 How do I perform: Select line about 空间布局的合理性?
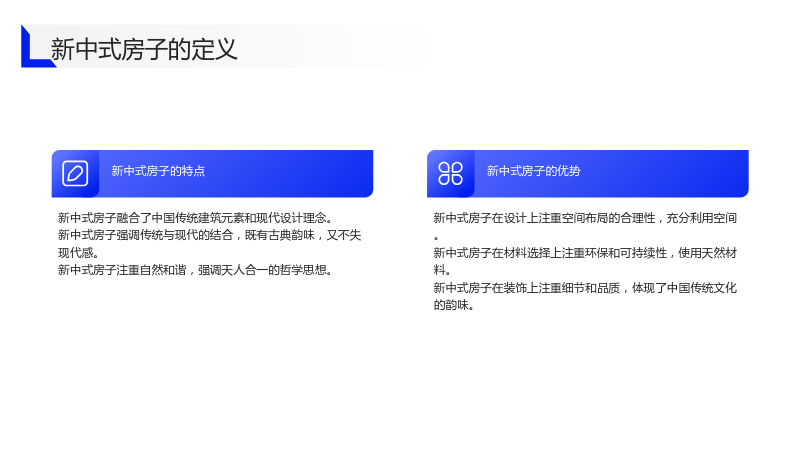click(x=585, y=218)
